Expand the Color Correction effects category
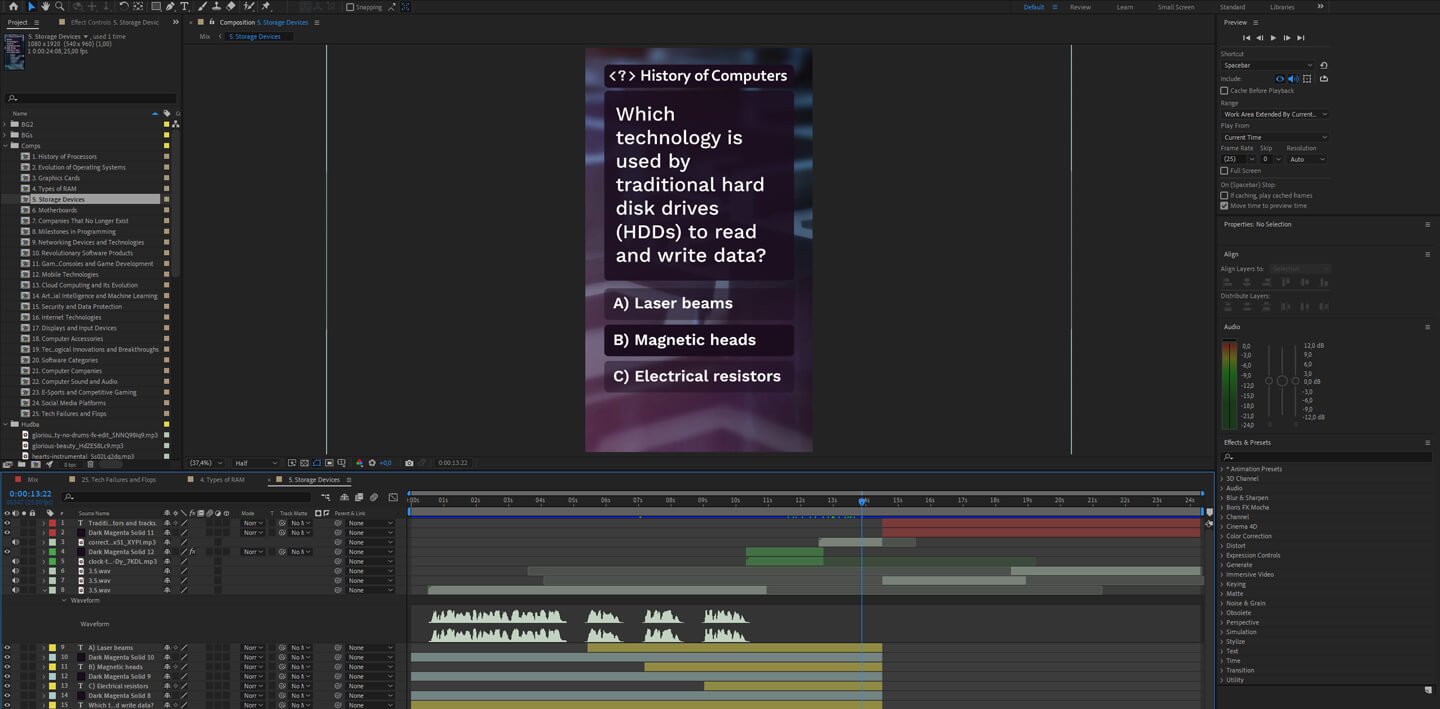Image resolution: width=1440 pixels, height=709 pixels. pos(1223,536)
